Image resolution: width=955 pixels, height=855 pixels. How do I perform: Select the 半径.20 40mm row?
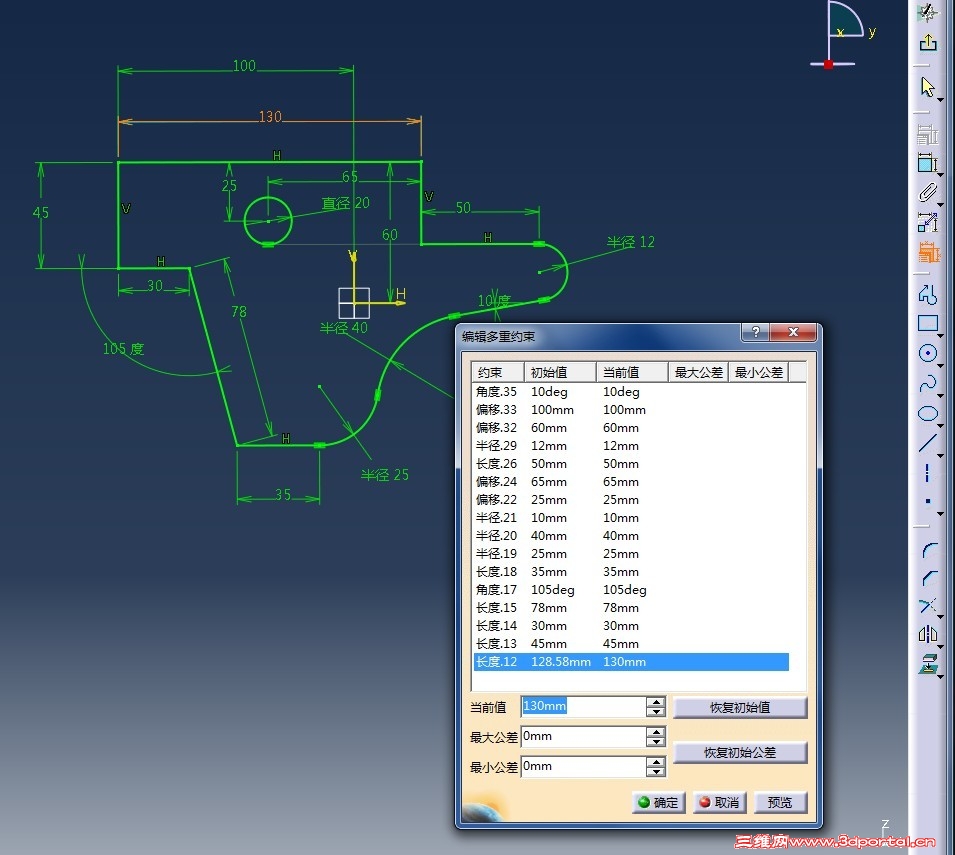click(631, 536)
